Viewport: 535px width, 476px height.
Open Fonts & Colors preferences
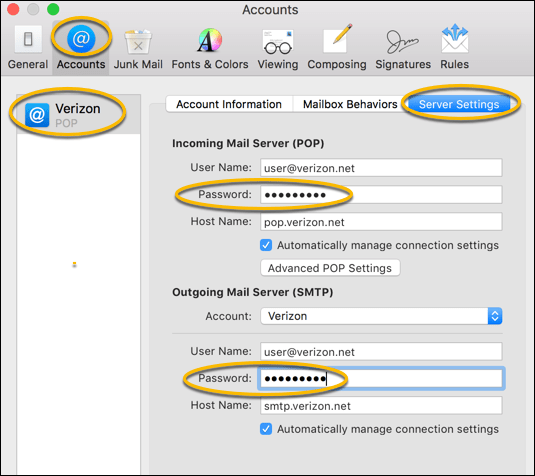(210, 48)
